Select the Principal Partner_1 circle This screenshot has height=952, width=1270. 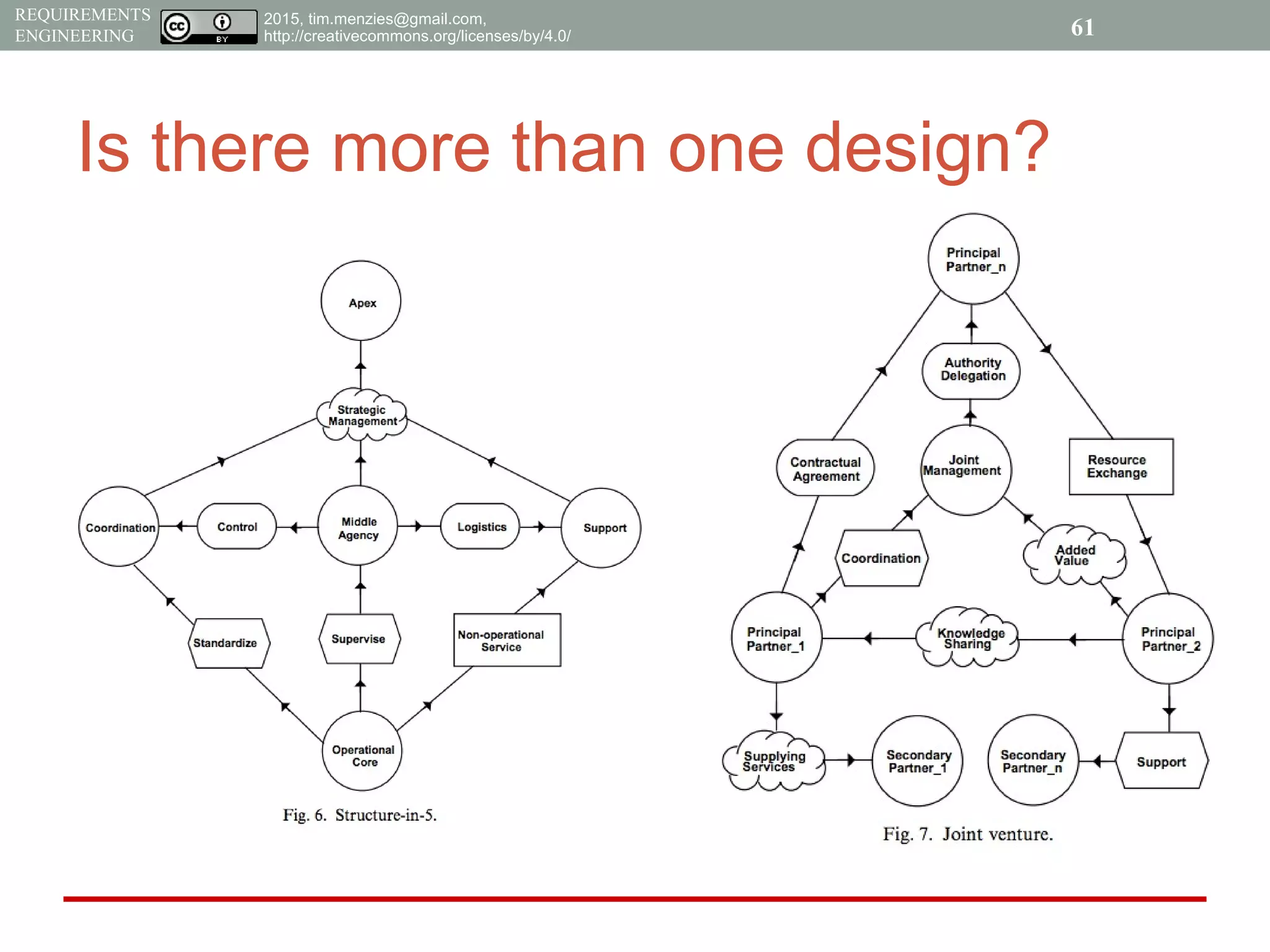777,638
